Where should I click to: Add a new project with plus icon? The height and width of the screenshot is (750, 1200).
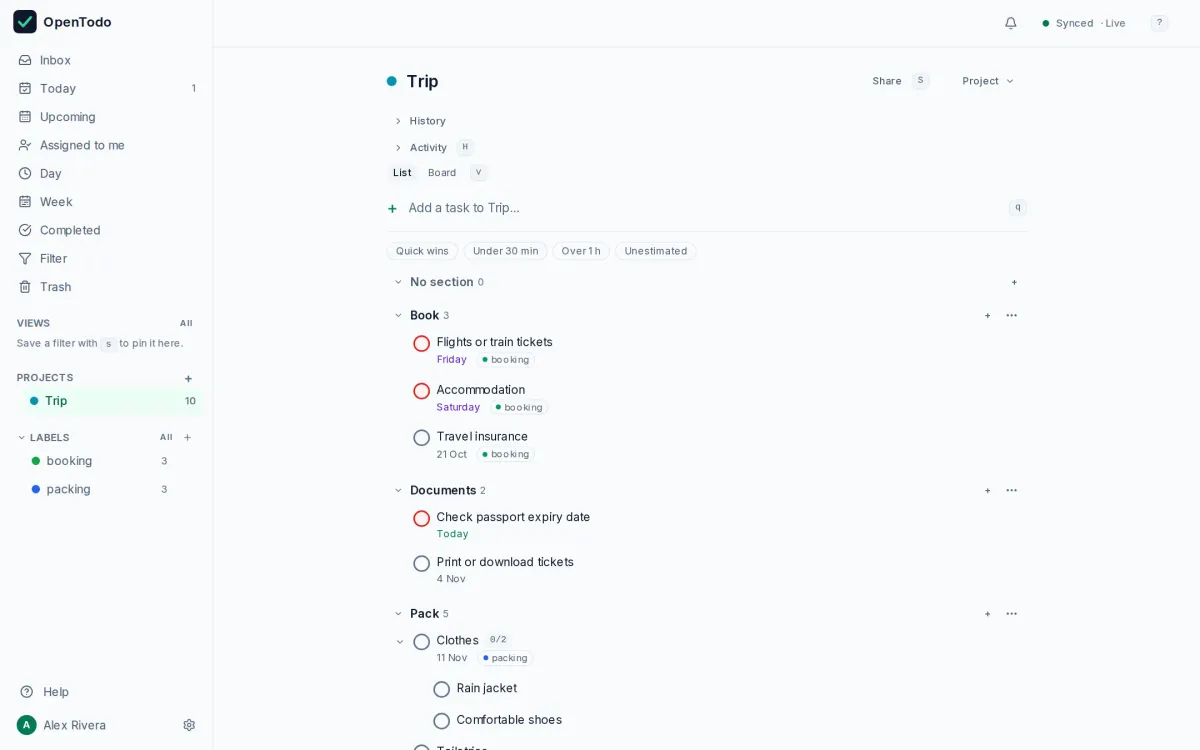(188, 378)
